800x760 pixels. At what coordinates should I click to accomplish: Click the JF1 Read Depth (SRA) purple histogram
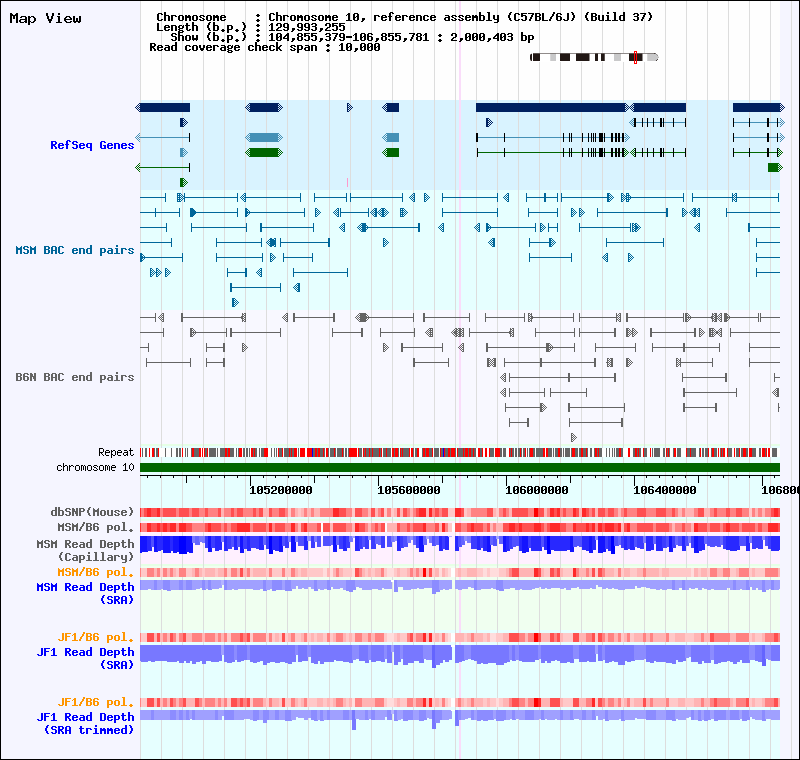click(x=460, y=656)
